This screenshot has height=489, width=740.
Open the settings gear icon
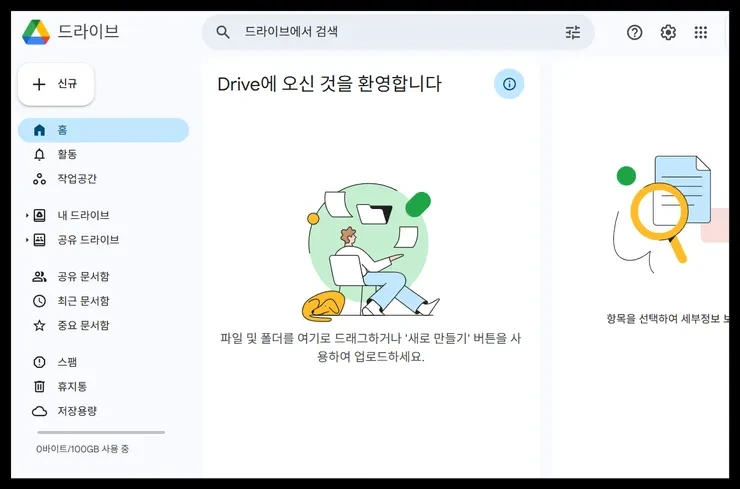tap(668, 32)
